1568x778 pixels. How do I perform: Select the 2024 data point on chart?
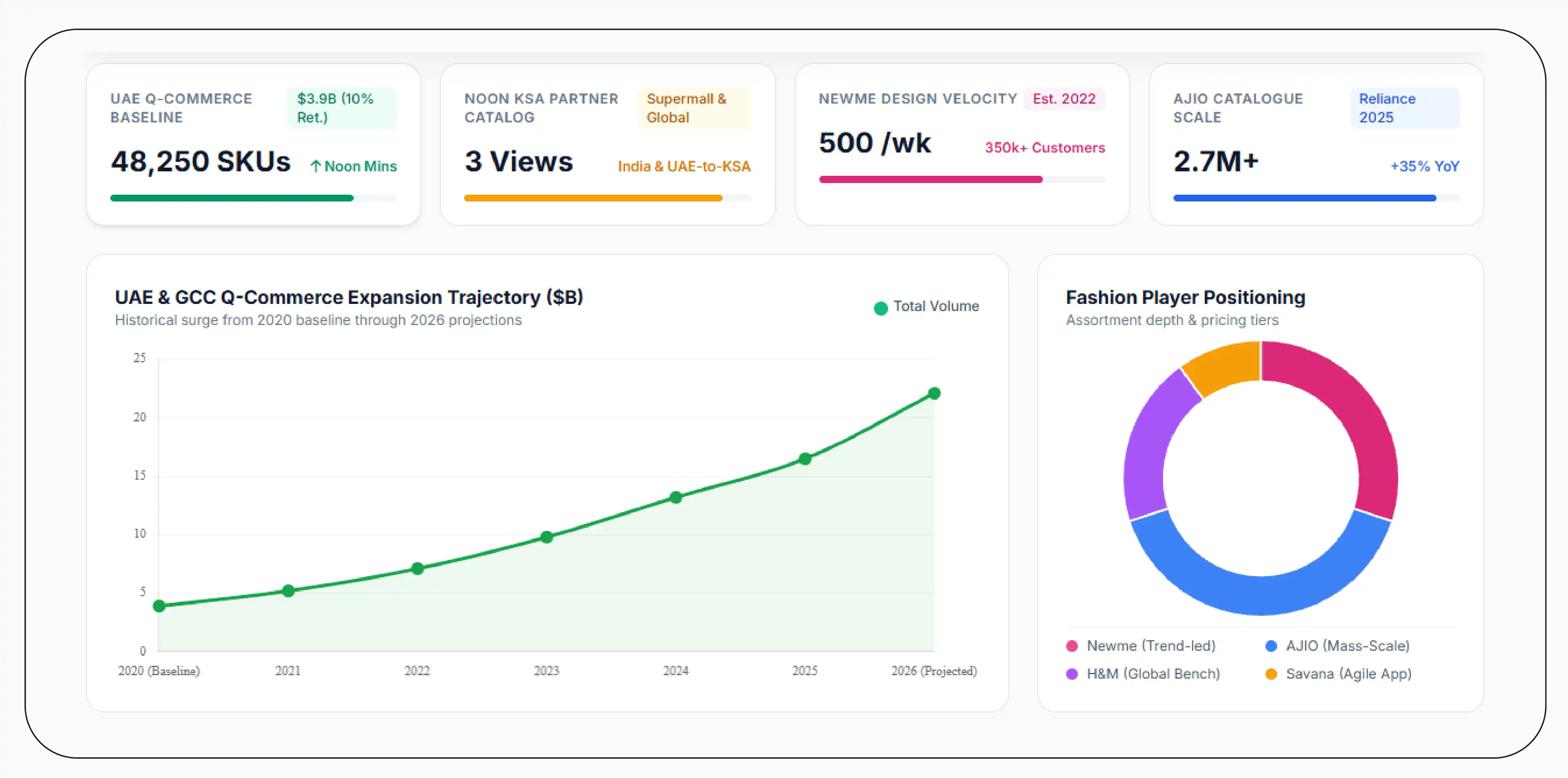pyautogui.click(x=675, y=497)
